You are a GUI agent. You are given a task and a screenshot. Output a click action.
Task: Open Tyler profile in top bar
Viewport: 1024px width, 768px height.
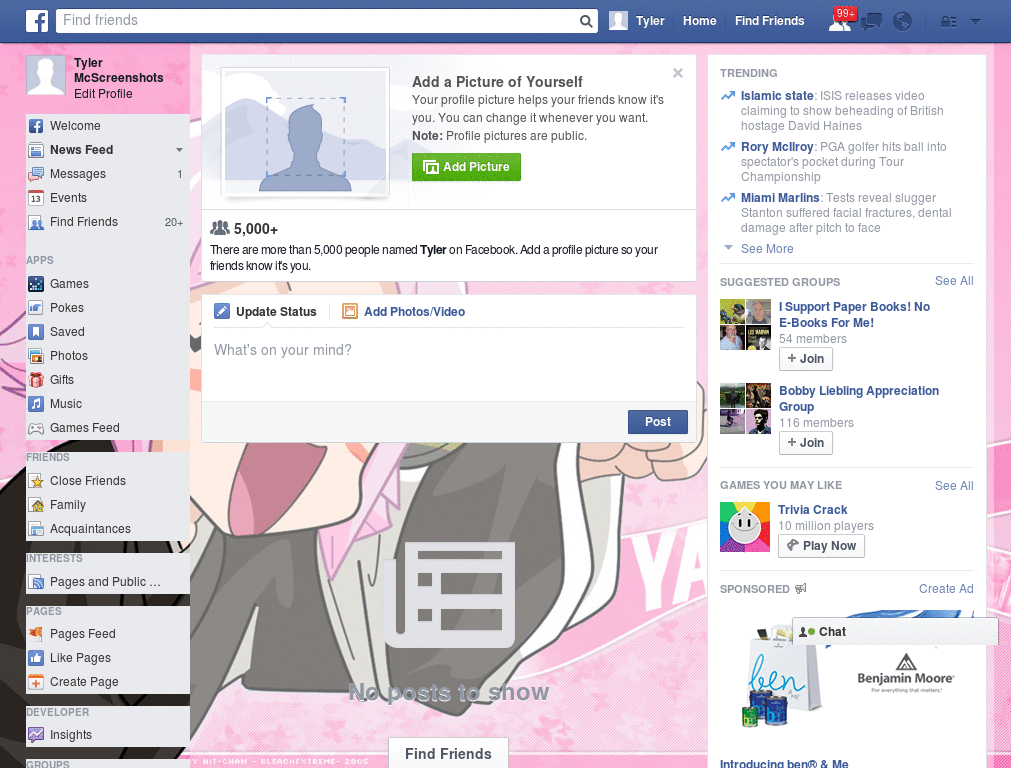coord(637,21)
